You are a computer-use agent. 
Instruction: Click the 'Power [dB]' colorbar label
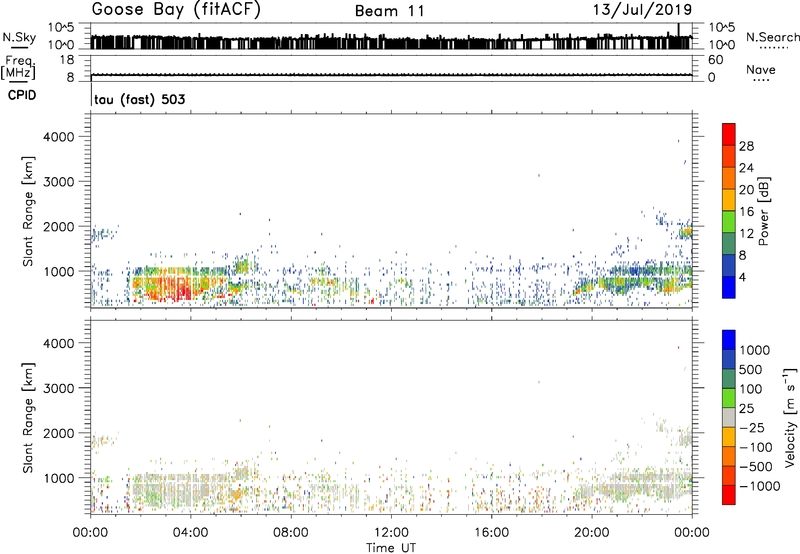pos(763,211)
